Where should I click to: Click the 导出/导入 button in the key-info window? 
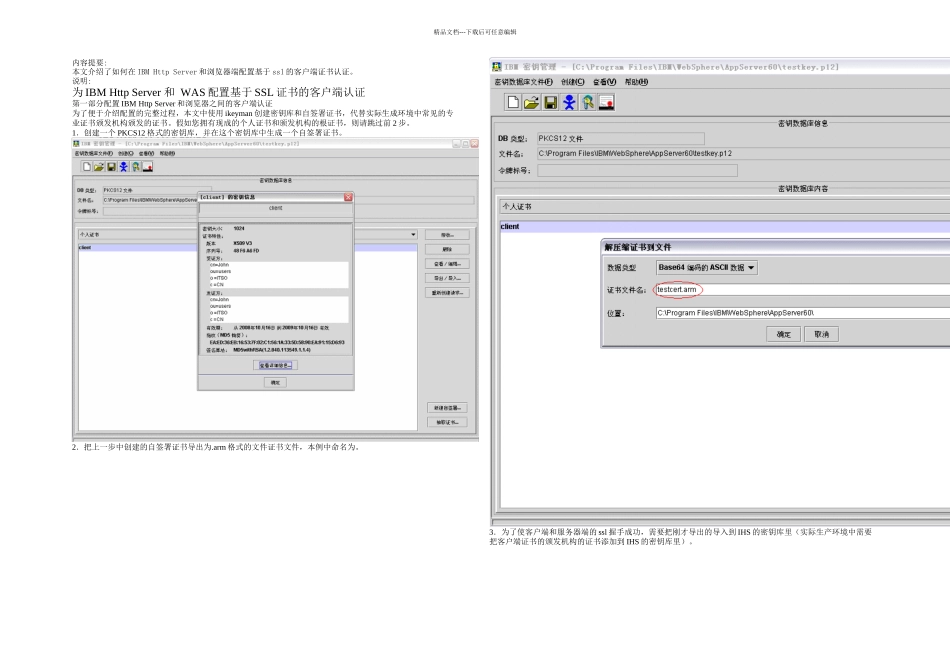click(x=447, y=278)
